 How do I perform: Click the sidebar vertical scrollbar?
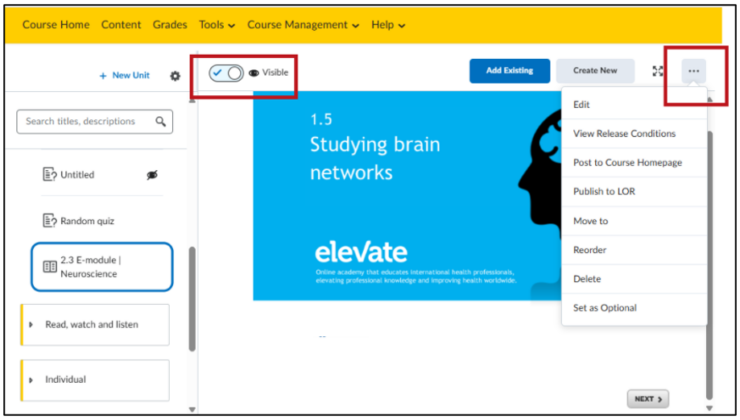[192, 300]
